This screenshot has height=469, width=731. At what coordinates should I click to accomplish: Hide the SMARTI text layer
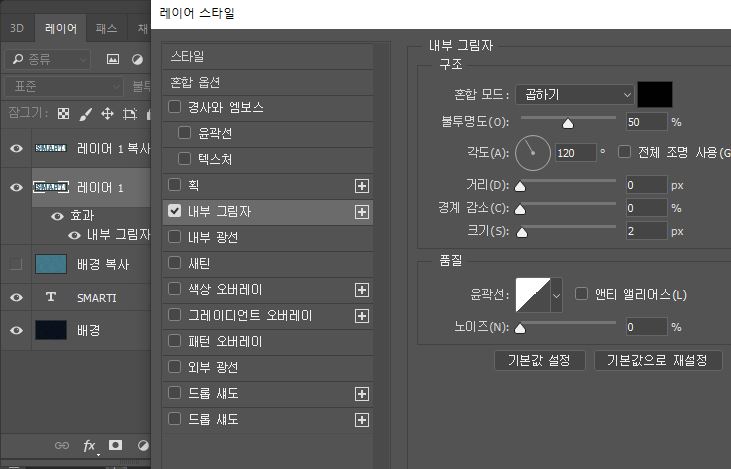[16, 297]
